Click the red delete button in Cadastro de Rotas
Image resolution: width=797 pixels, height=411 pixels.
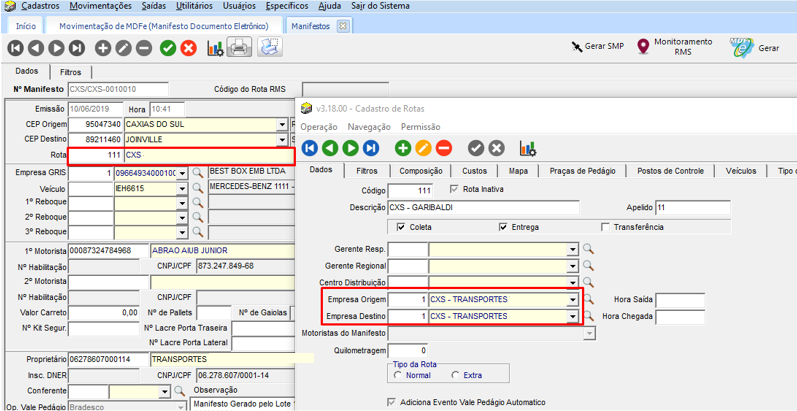(443, 148)
